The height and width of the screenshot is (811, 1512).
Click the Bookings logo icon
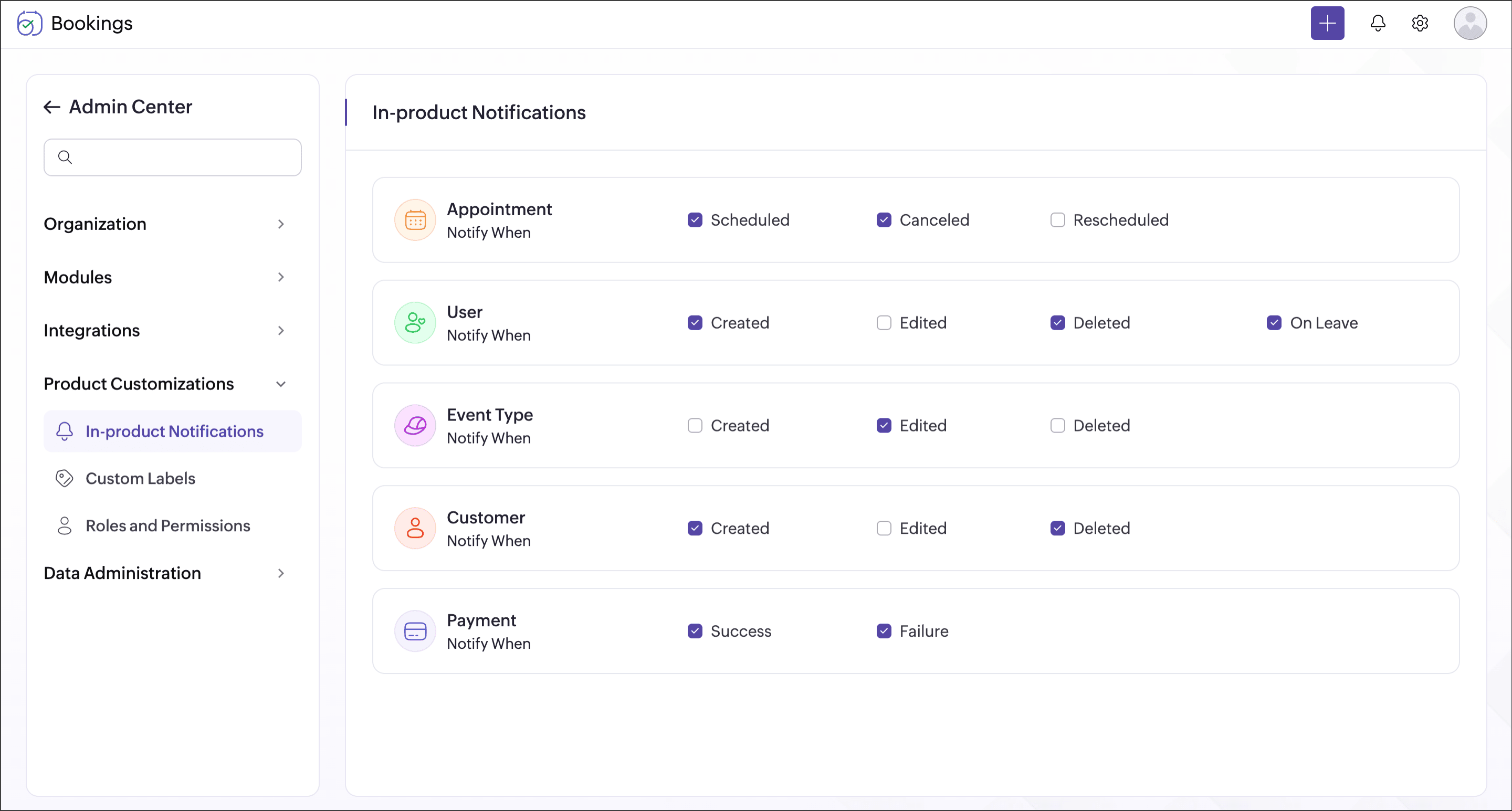click(x=29, y=24)
